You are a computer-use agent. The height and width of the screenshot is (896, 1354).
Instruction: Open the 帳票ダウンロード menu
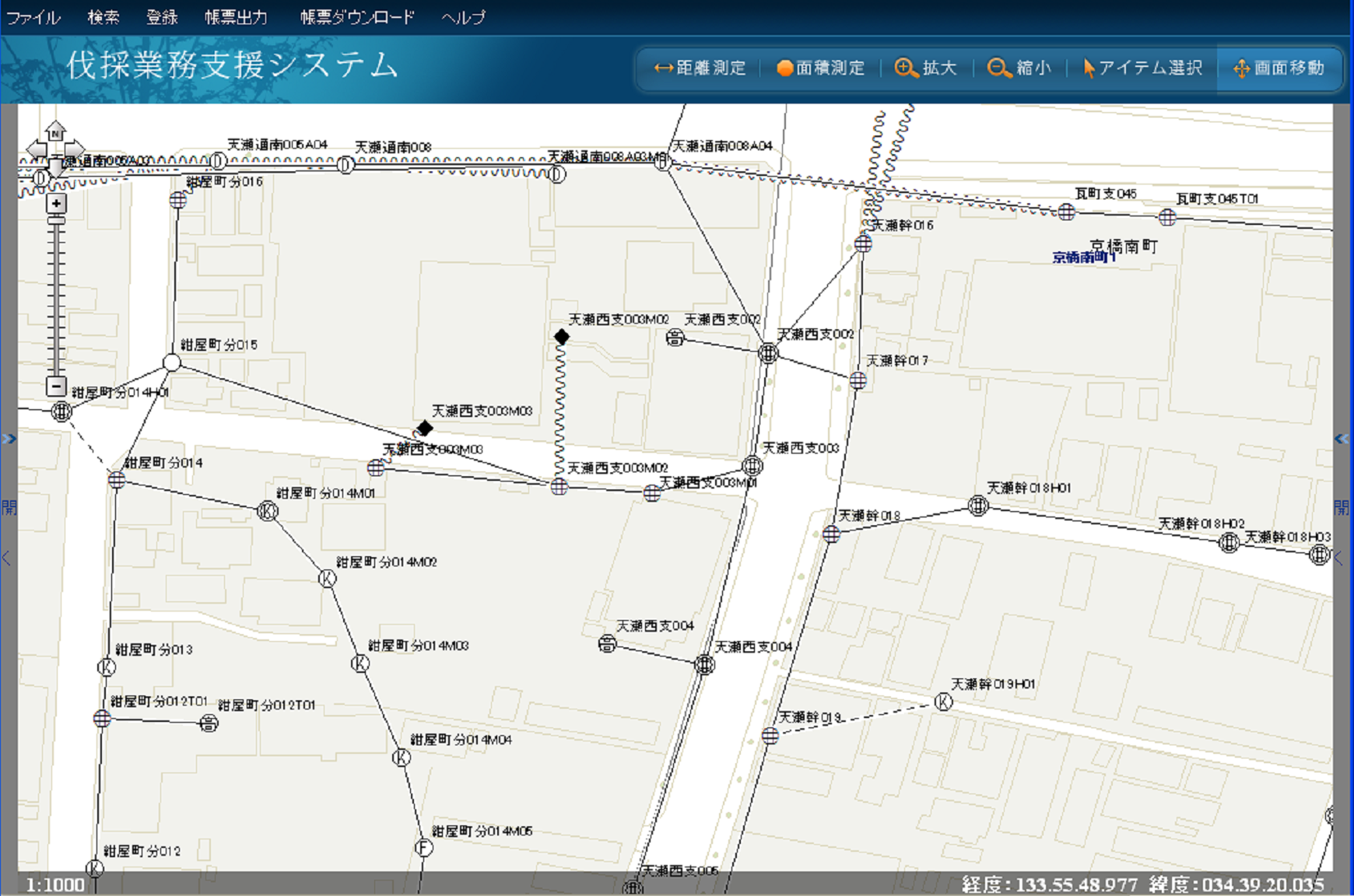click(357, 17)
